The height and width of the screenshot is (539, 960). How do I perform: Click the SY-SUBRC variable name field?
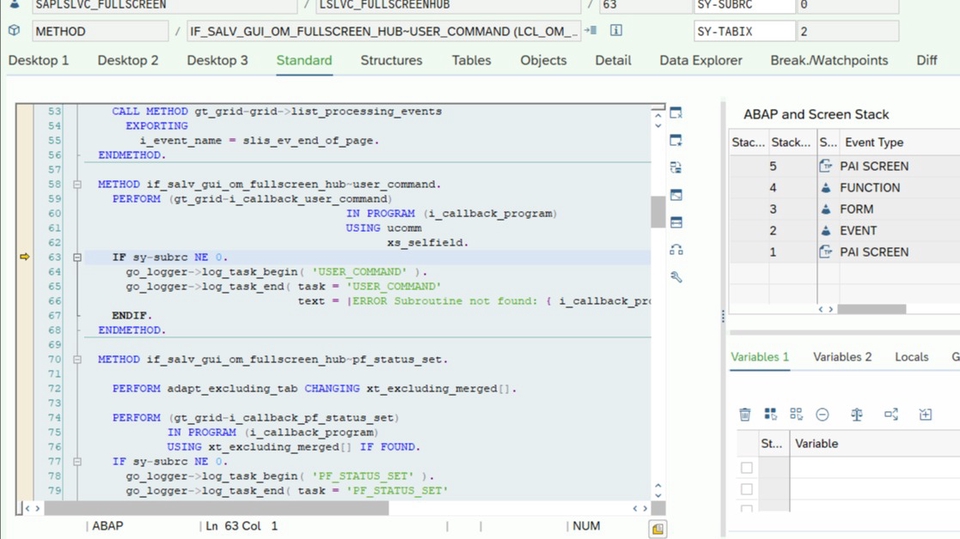(744, 5)
